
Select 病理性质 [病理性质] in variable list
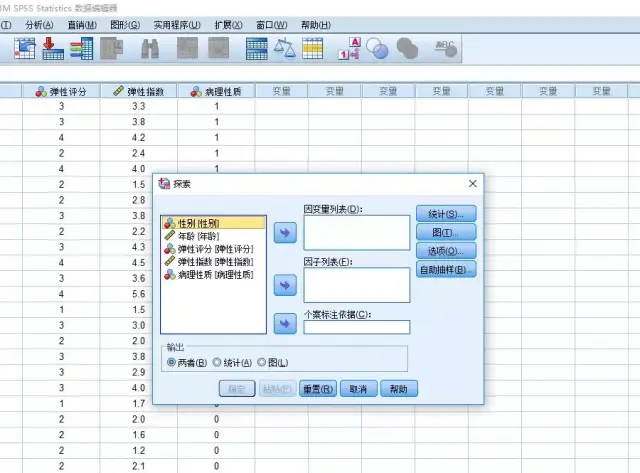click(213, 275)
